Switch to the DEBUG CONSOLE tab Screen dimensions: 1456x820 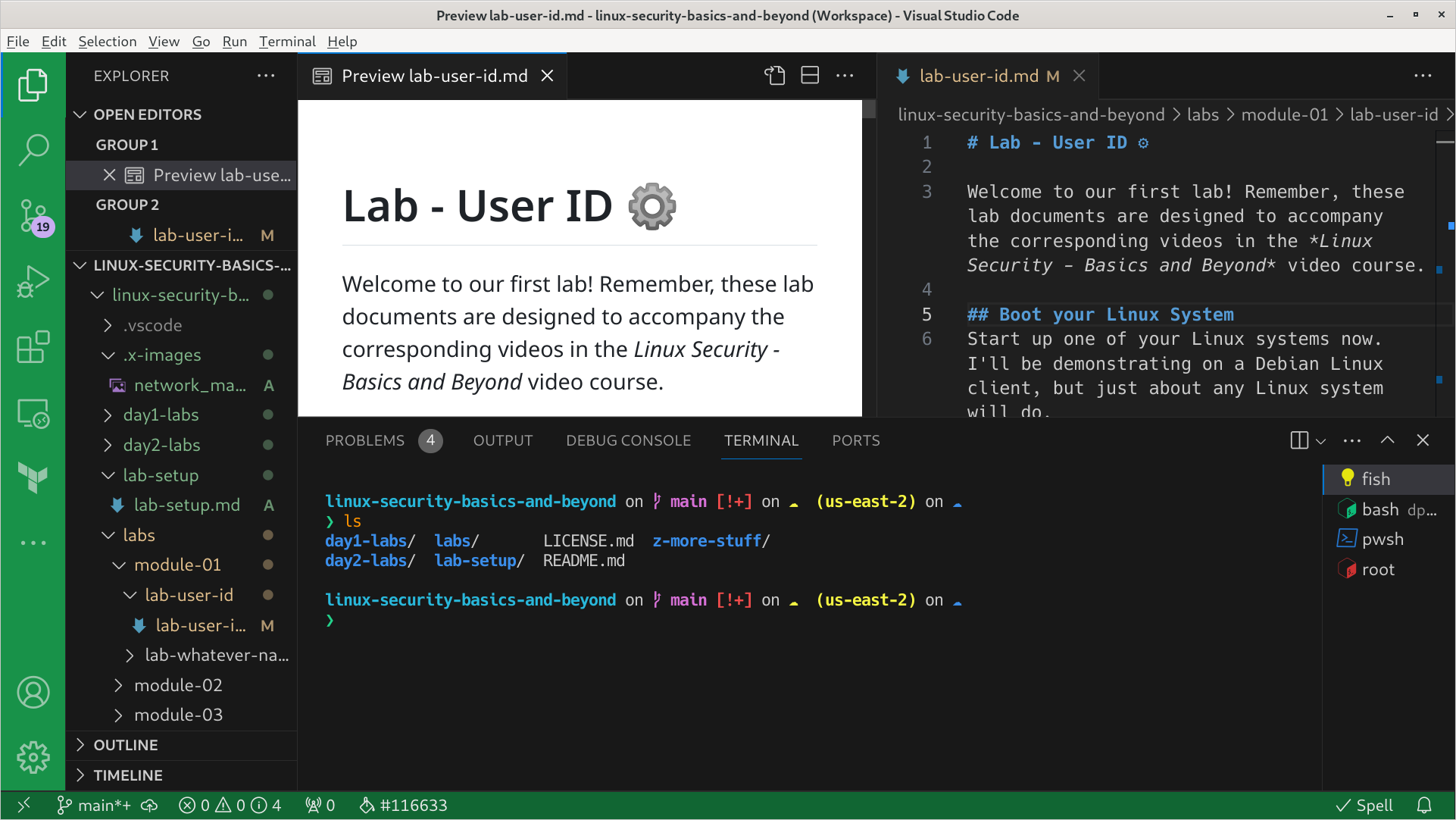click(x=628, y=440)
